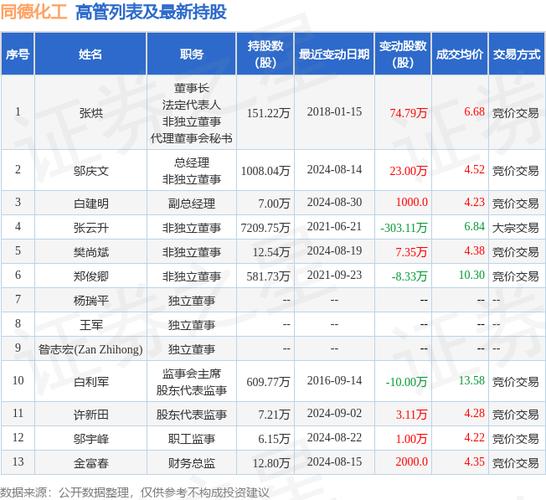
Task: Click the average price 4.23
Action: [474, 202]
